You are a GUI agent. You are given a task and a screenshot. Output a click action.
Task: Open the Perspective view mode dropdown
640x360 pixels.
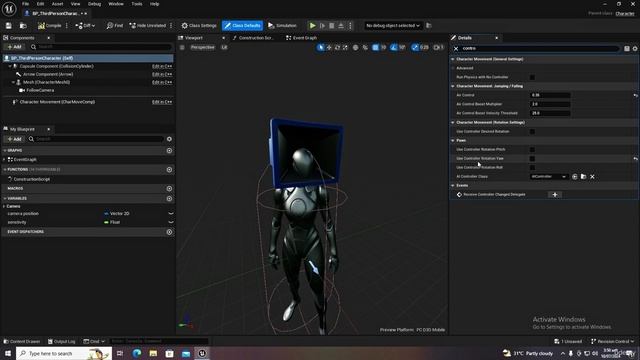[202, 47]
